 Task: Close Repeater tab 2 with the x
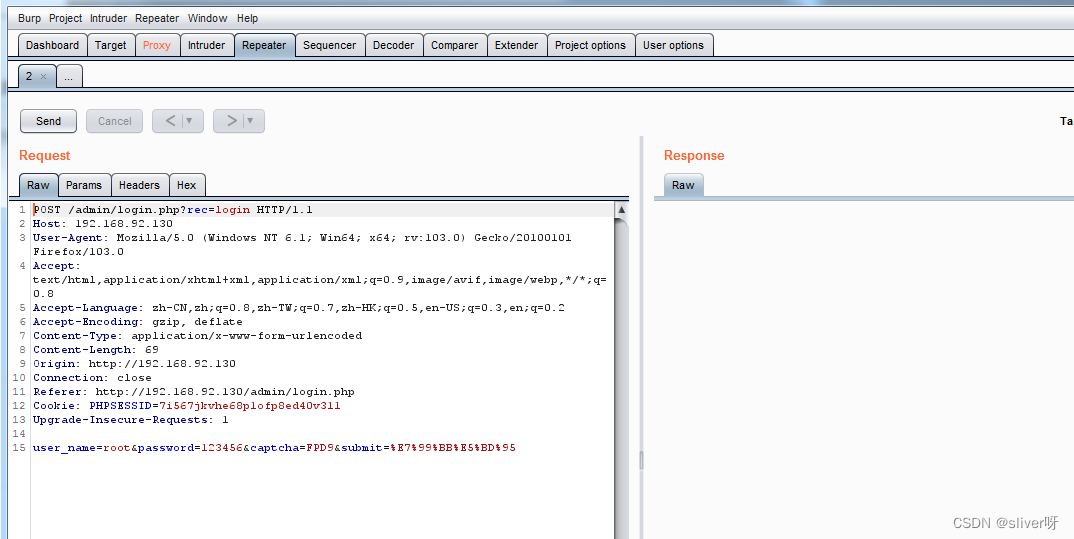(44, 77)
